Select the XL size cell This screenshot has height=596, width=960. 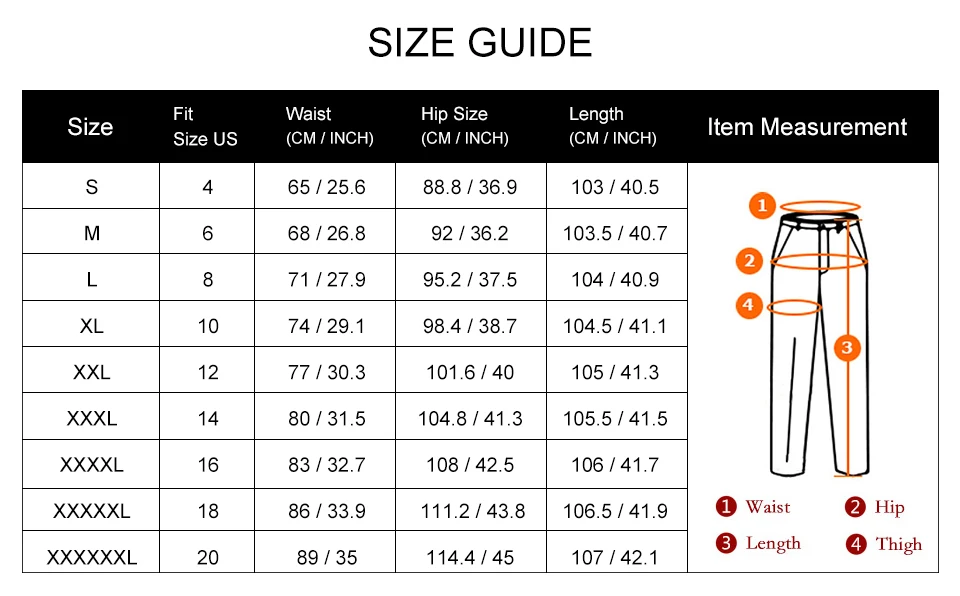[91, 325]
